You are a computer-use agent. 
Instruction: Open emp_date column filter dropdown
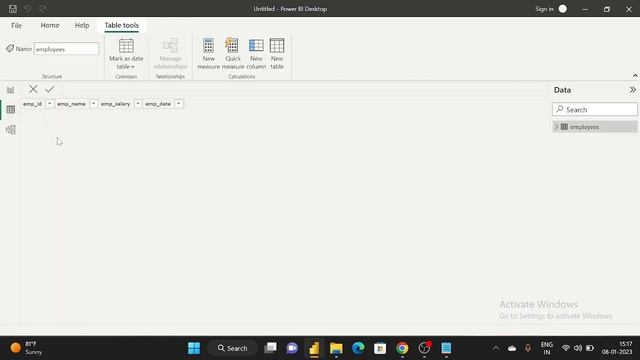(x=178, y=104)
